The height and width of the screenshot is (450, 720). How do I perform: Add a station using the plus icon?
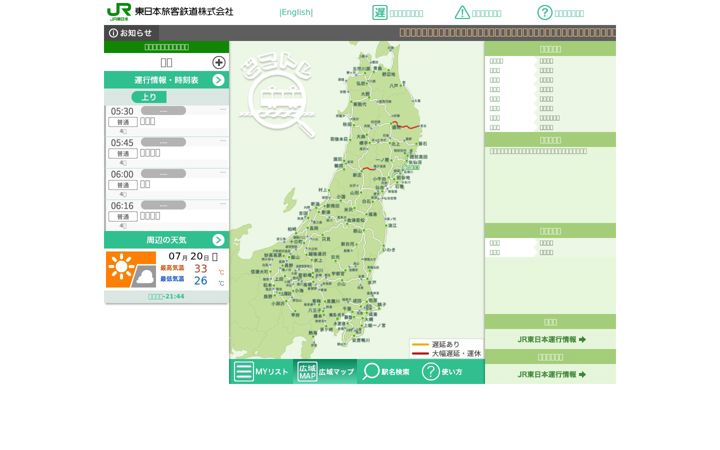click(x=219, y=62)
